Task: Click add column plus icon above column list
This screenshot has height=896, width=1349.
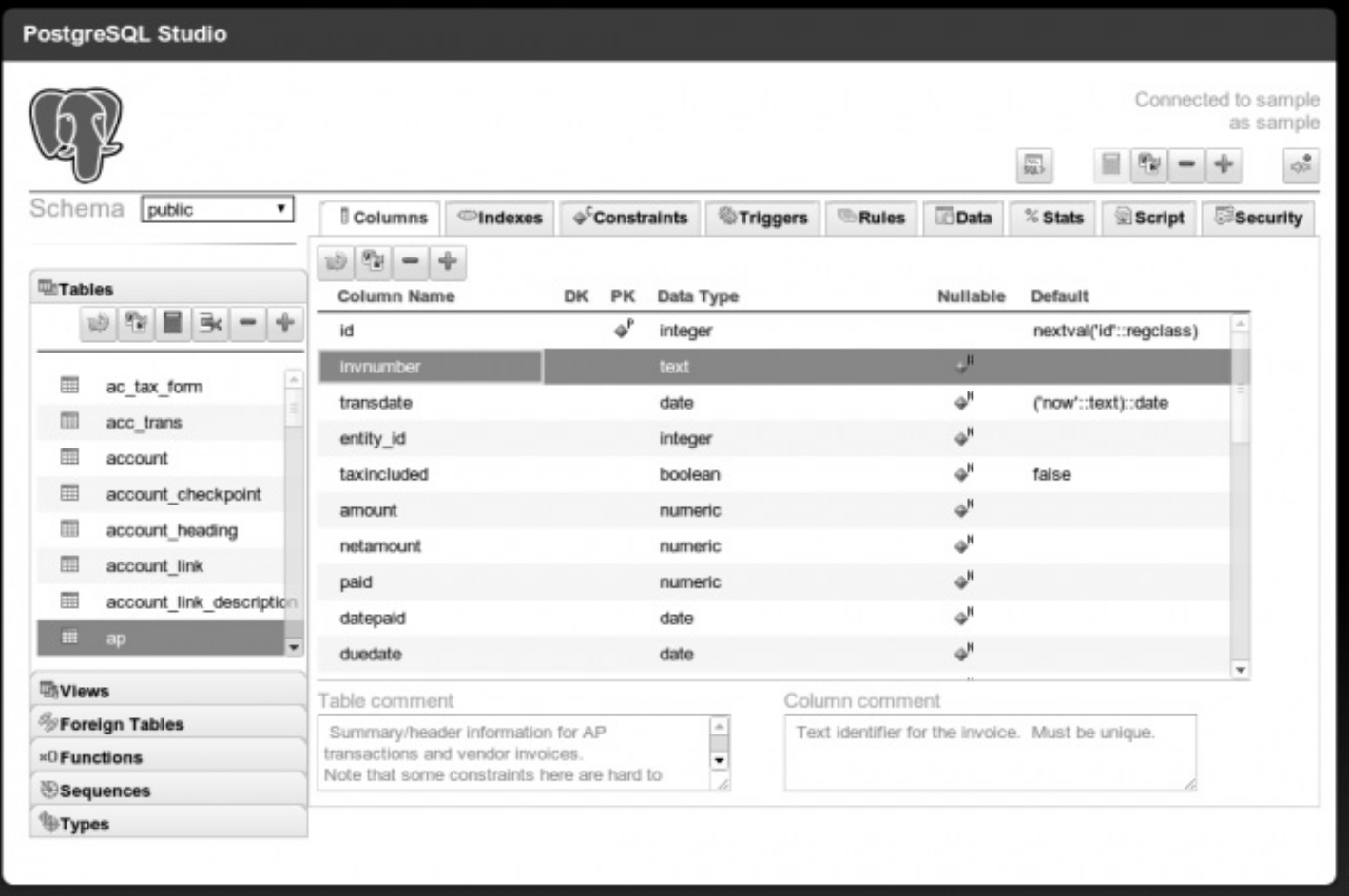Action: [448, 261]
